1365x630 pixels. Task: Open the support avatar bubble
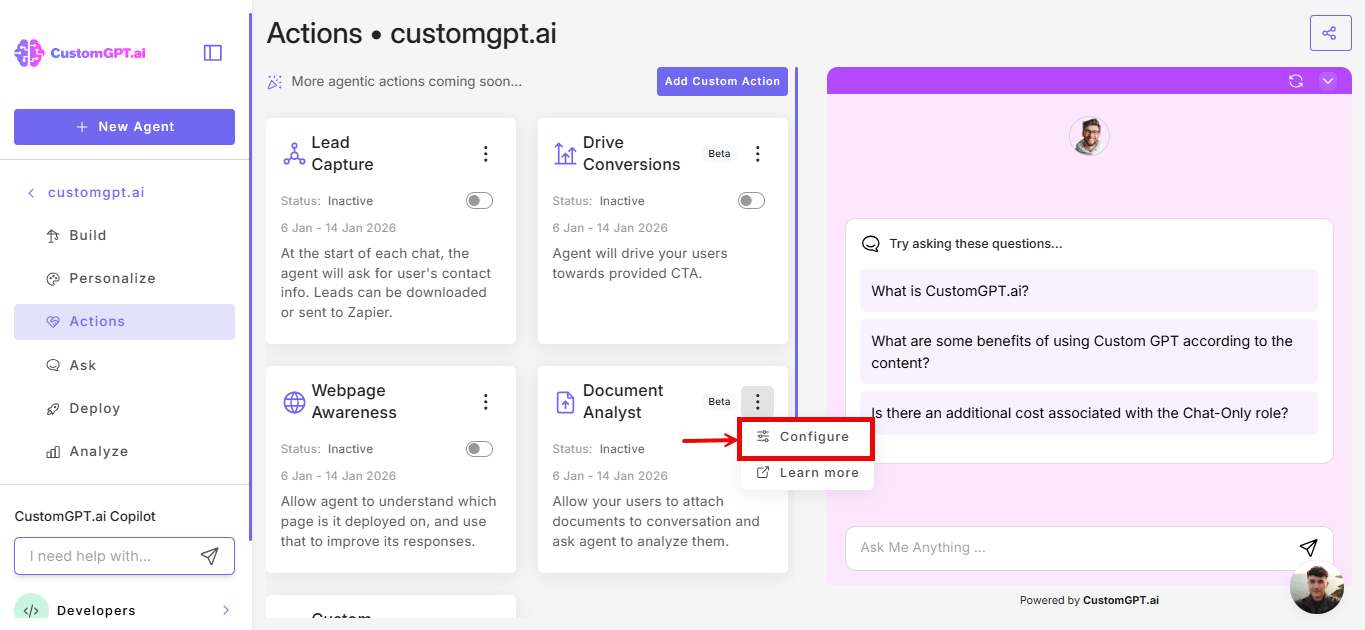point(1316,589)
